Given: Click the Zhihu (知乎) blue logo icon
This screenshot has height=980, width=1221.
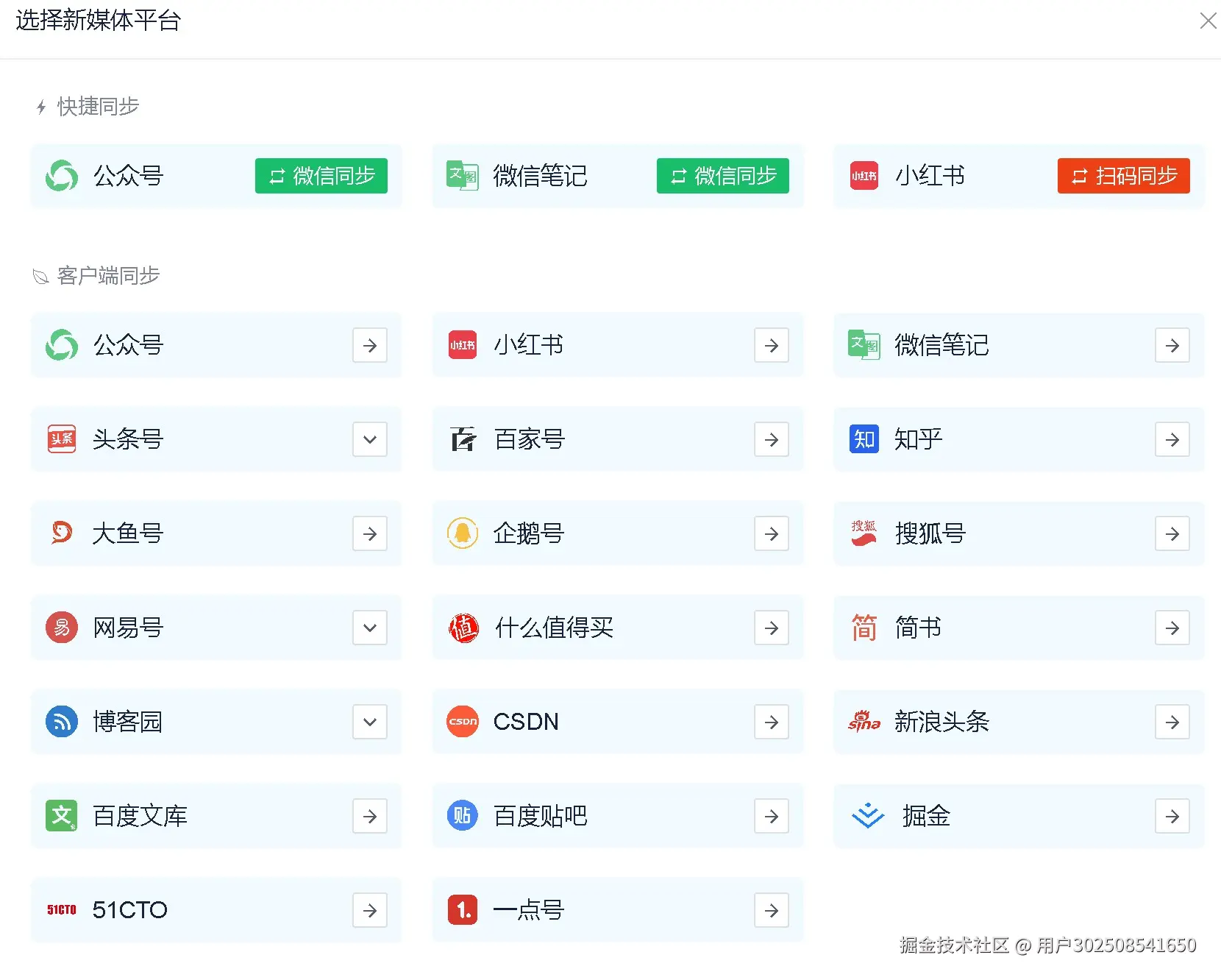Looking at the screenshot, I should (864, 439).
